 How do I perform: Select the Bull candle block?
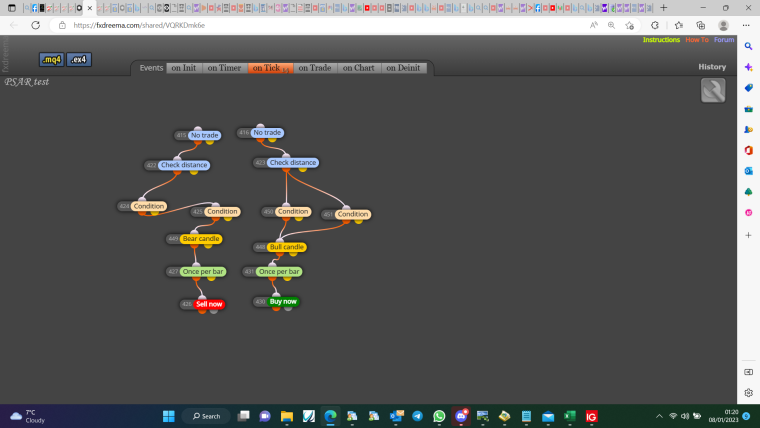tap(286, 247)
